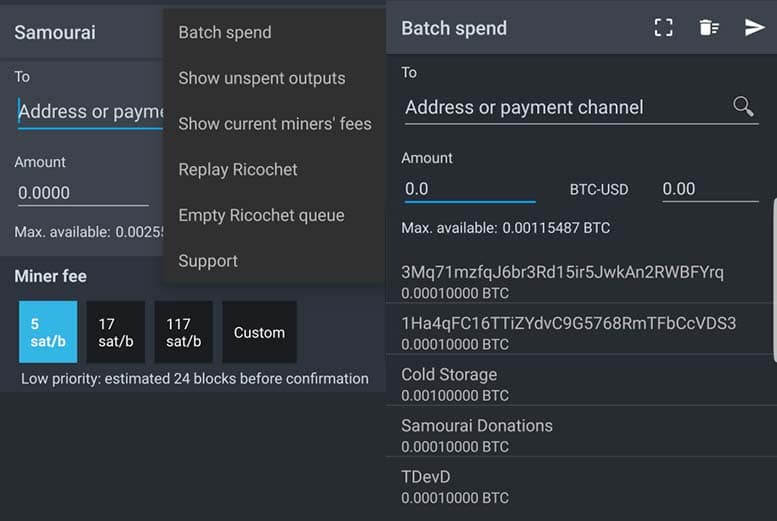Select Batch spend from the menu
Viewport: 777px width, 521px height.
coord(225,33)
